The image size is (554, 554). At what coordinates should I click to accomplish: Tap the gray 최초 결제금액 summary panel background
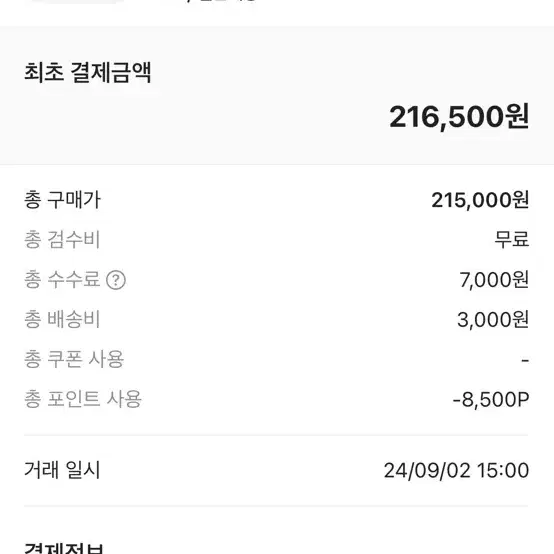[277, 95]
